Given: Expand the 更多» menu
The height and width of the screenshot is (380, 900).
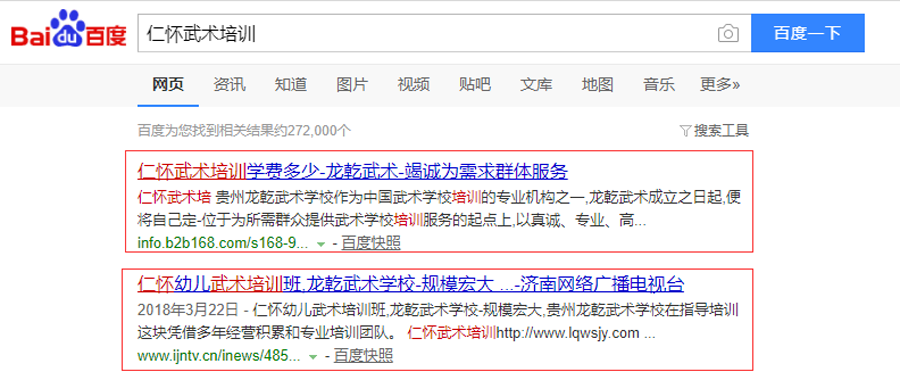Looking at the screenshot, I should (720, 85).
